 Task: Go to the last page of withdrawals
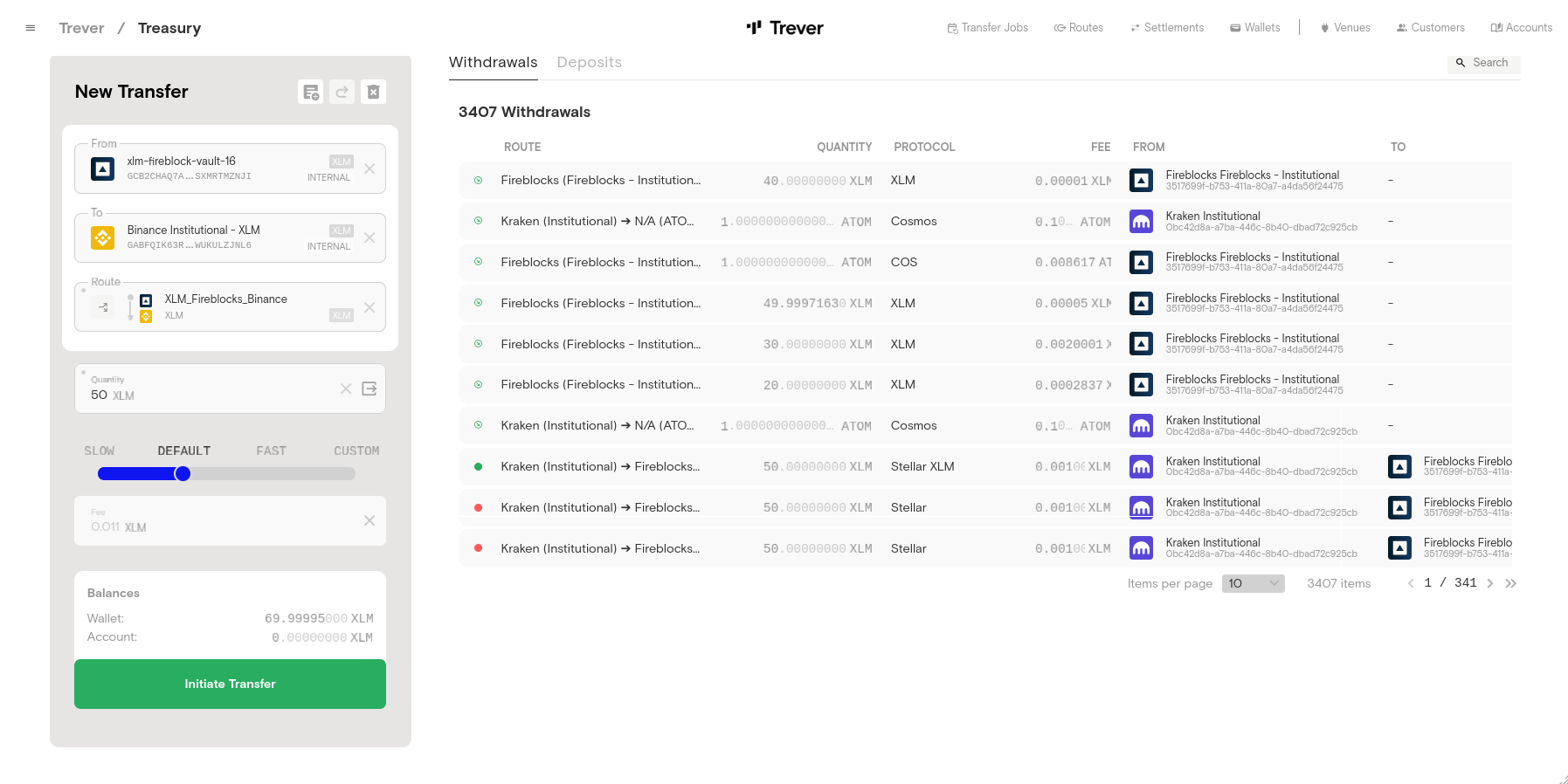[1511, 583]
